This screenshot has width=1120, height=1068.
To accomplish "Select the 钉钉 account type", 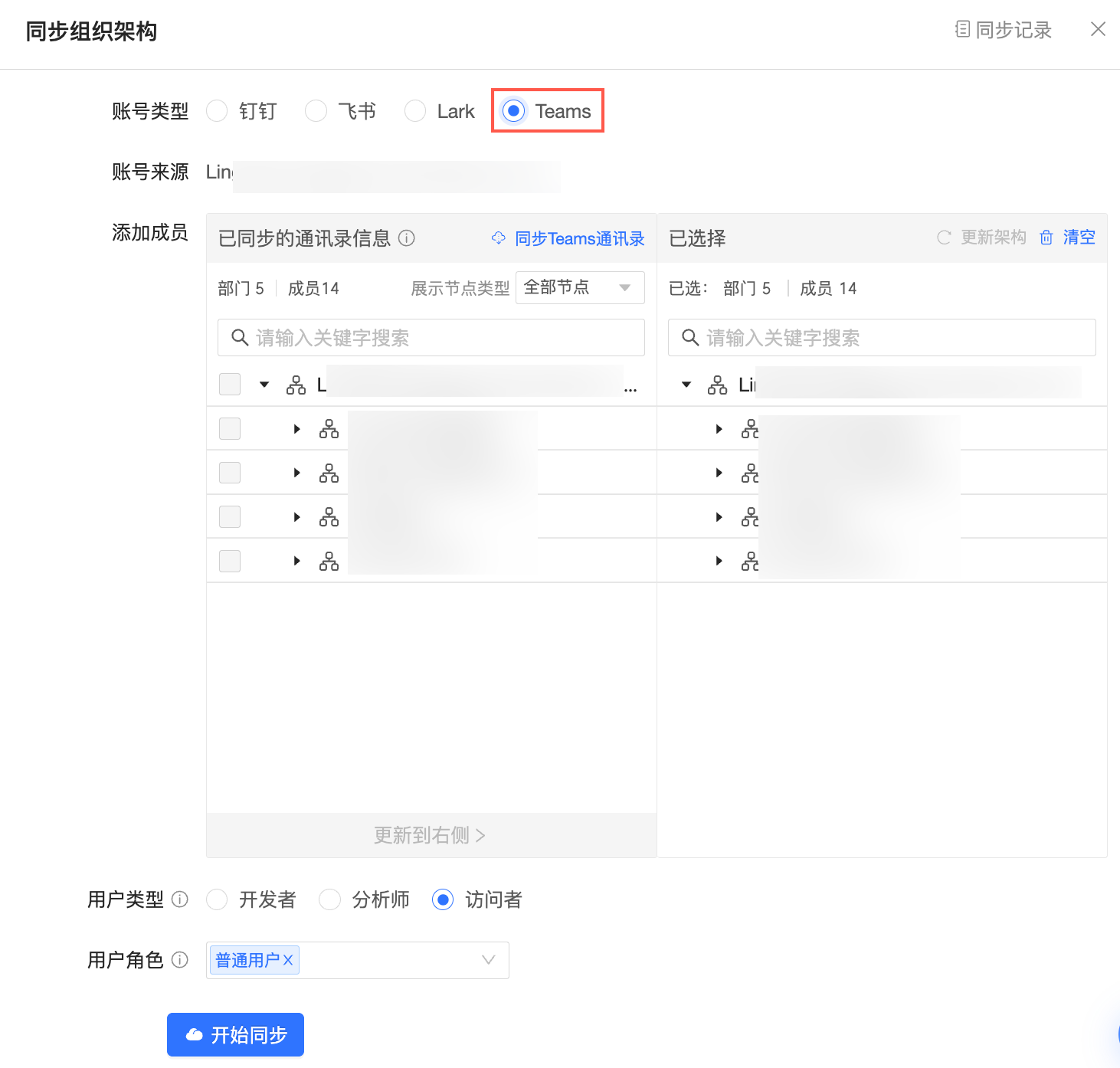I will [x=218, y=111].
